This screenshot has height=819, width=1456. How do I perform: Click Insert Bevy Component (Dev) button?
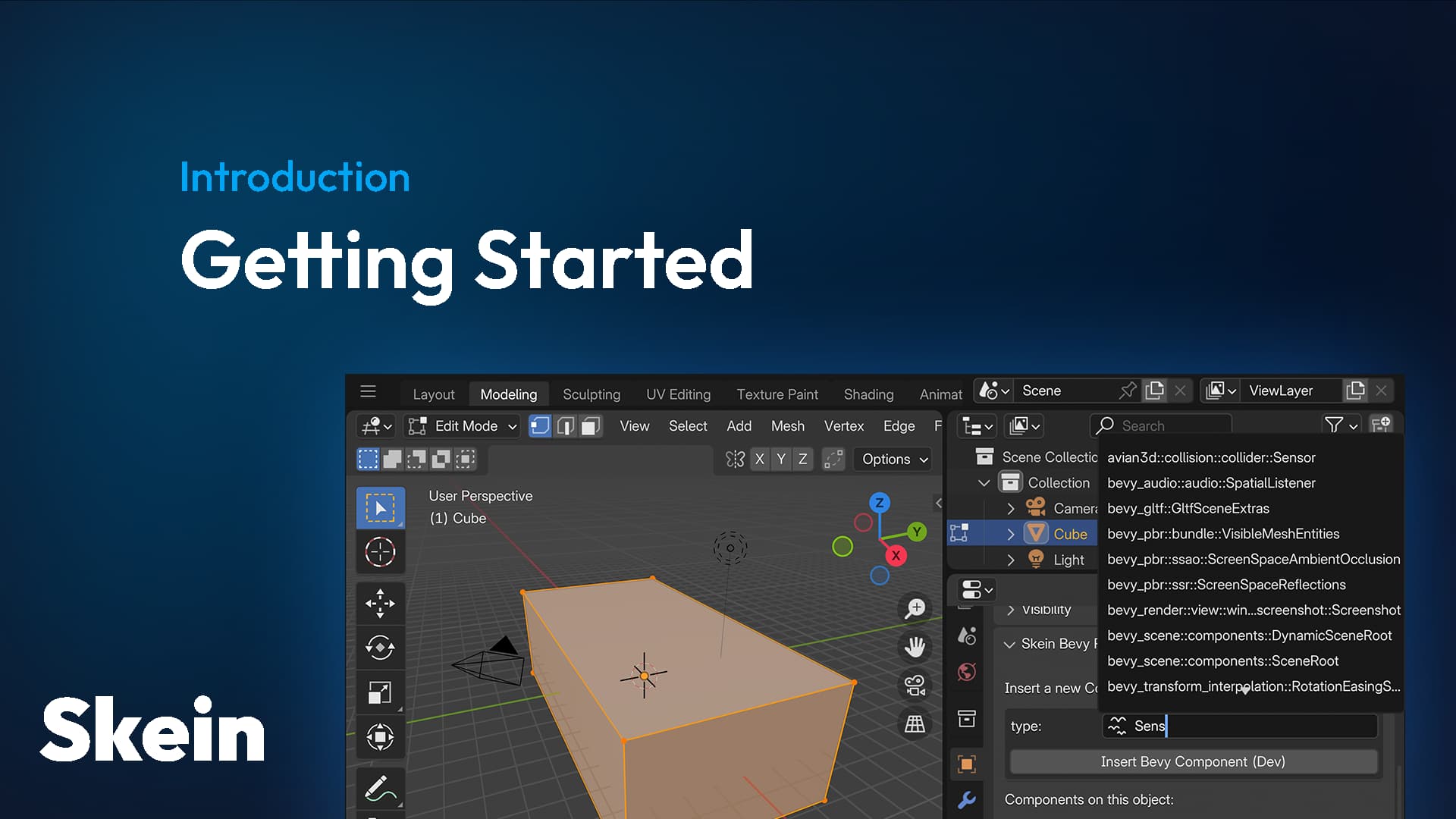[1193, 761]
